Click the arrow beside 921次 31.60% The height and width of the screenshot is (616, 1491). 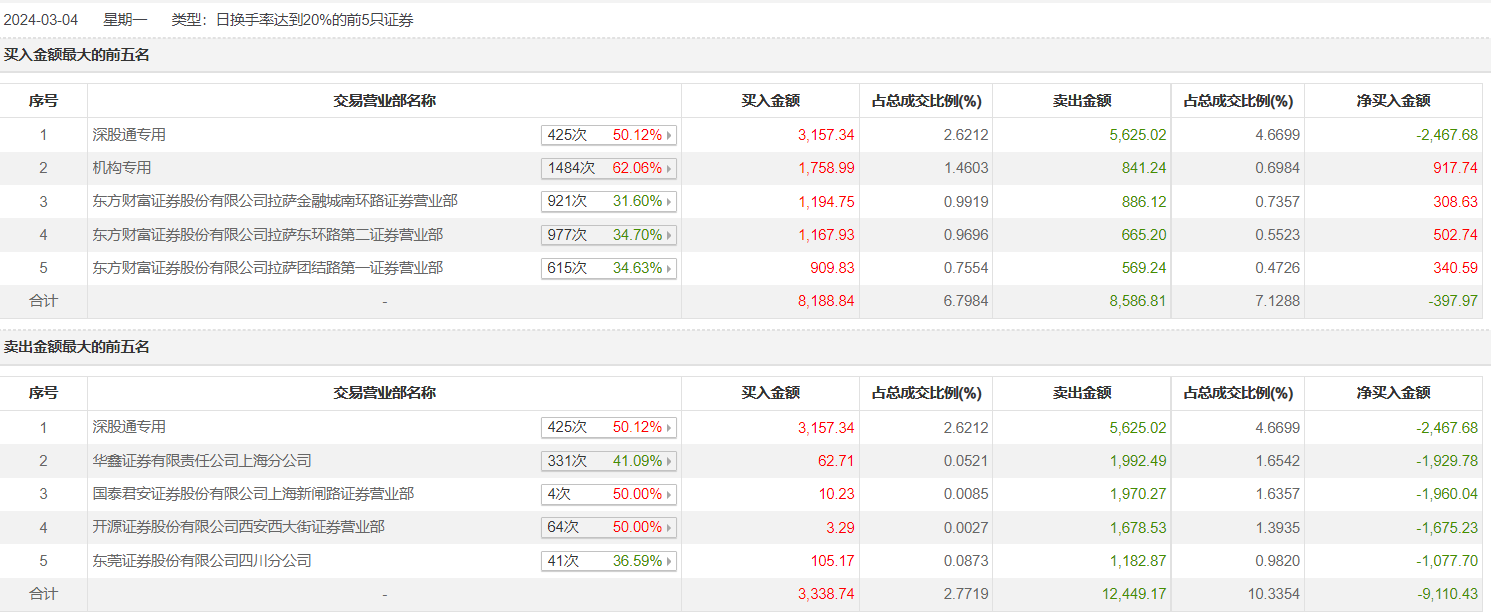click(x=669, y=202)
